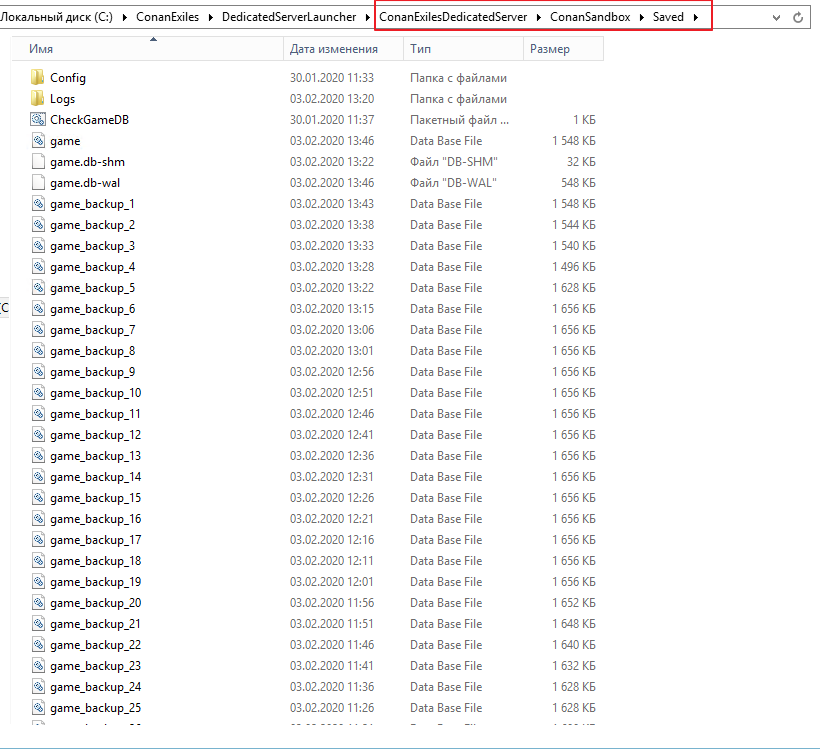This screenshot has height=749, width=820.
Task: Expand the arrow after Saved in path
Action: 696,17
